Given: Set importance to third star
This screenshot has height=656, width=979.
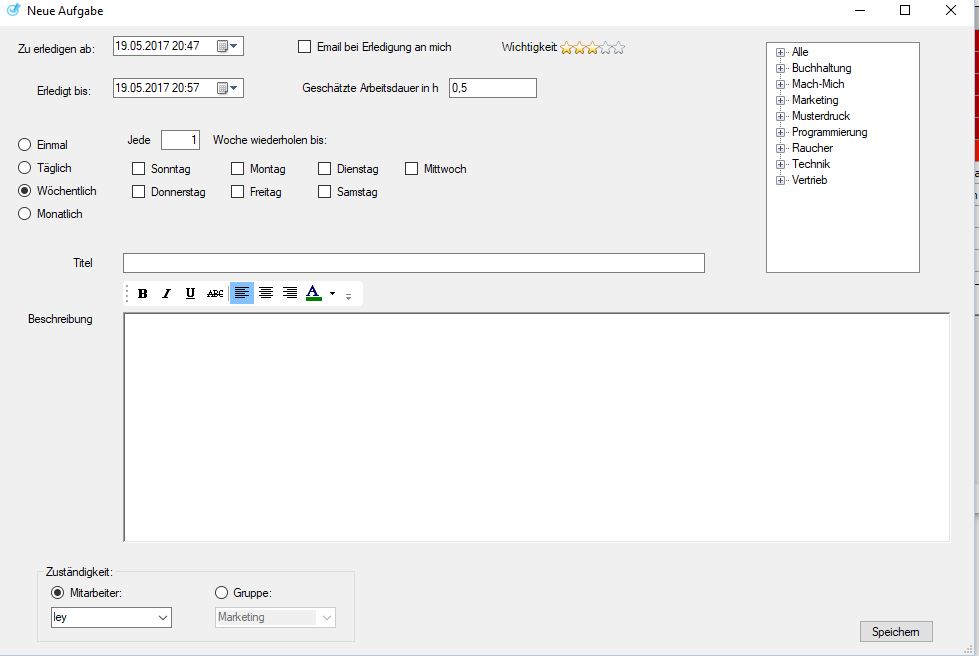Looking at the screenshot, I should click(593, 47).
